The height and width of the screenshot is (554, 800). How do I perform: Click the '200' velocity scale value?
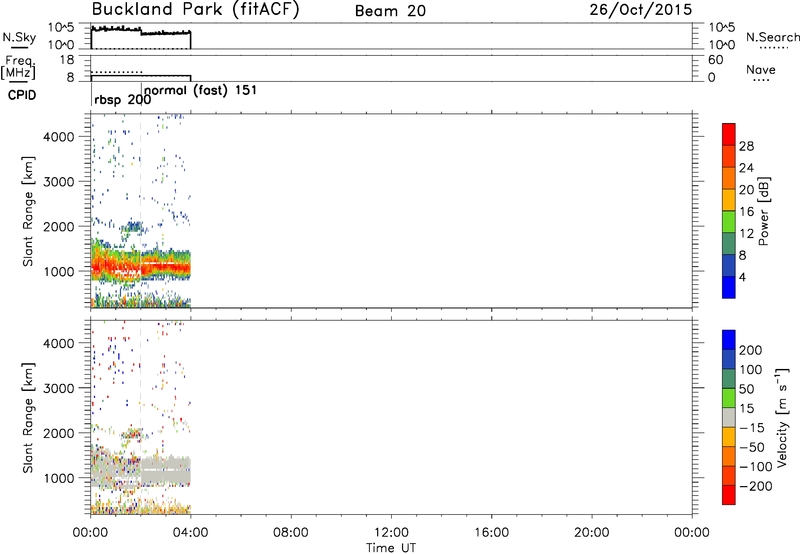[750, 350]
